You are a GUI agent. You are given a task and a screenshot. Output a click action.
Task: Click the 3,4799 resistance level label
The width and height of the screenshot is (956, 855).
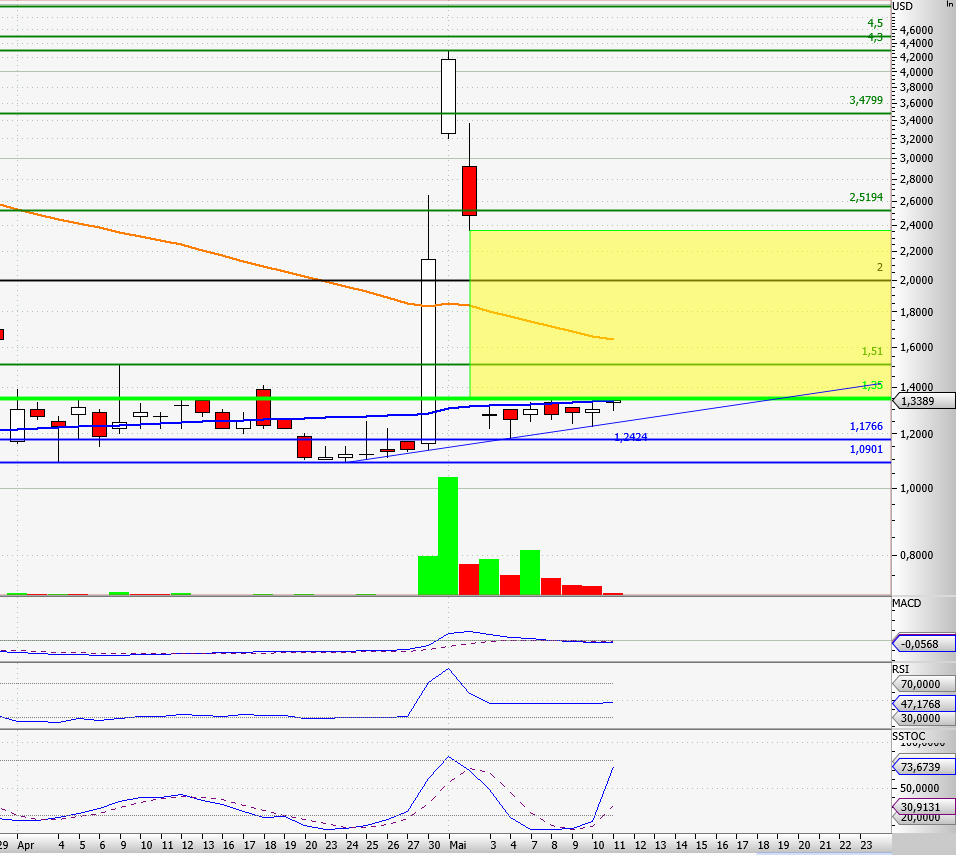[x=865, y=100]
